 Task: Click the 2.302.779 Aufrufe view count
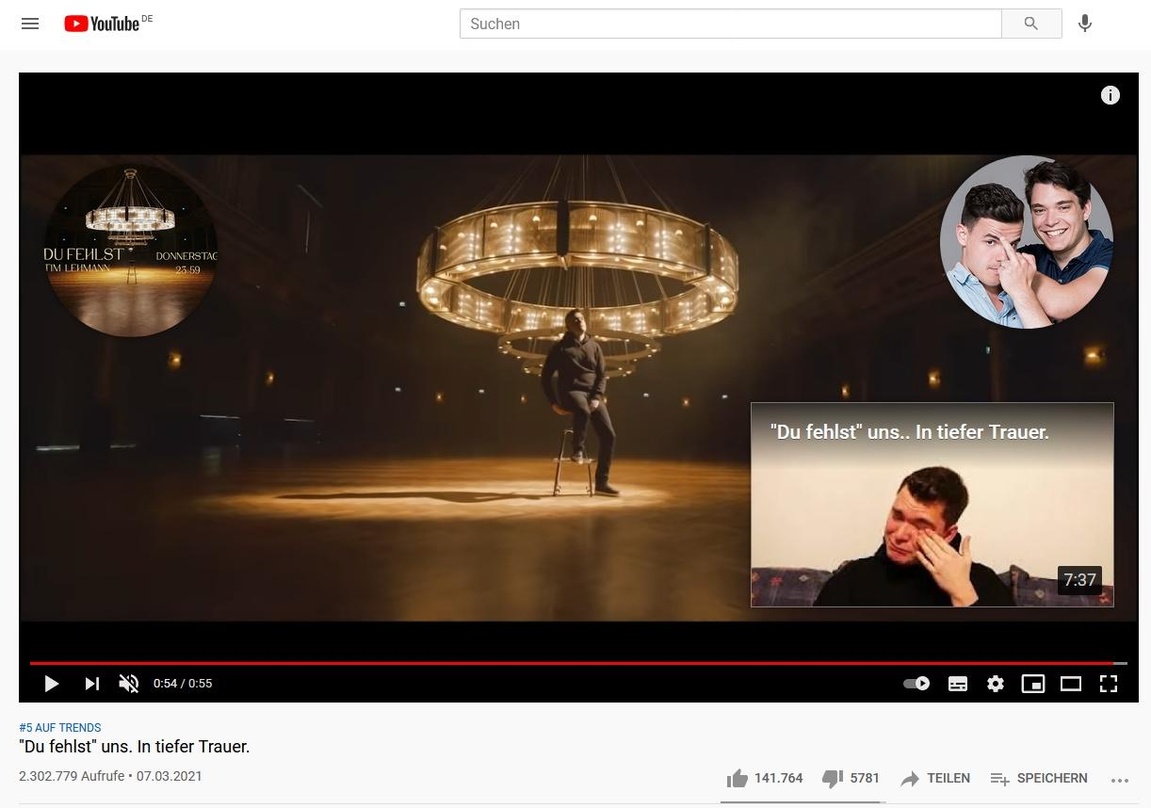click(x=72, y=776)
